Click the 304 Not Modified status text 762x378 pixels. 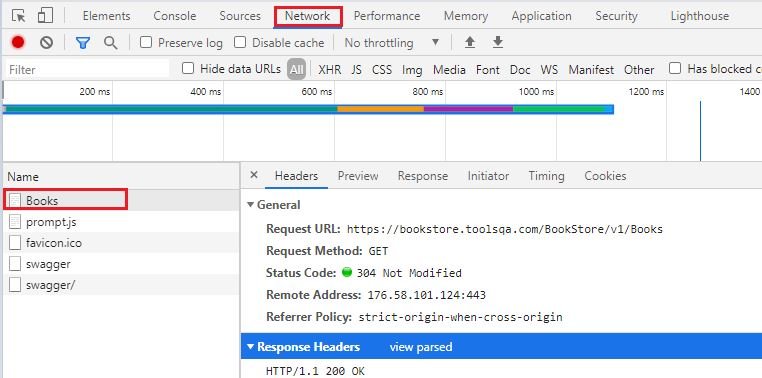pos(409,273)
